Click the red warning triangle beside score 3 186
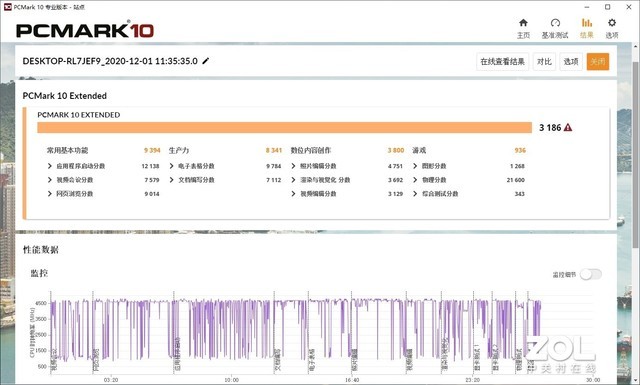 point(568,128)
